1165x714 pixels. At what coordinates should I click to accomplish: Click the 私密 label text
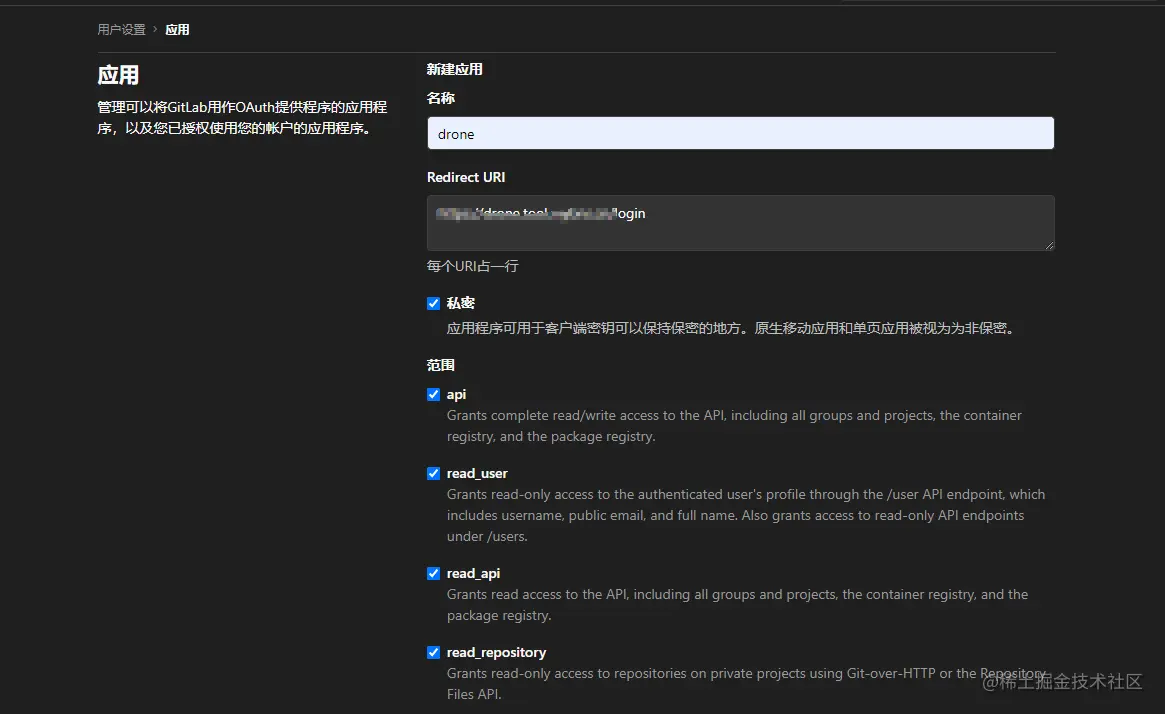pos(461,303)
